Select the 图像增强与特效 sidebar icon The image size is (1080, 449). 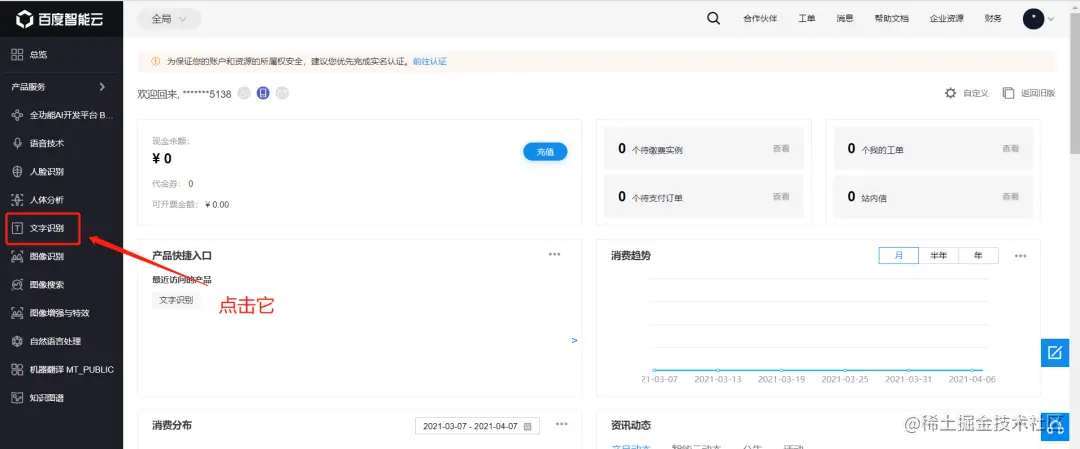pyautogui.click(x=18, y=313)
